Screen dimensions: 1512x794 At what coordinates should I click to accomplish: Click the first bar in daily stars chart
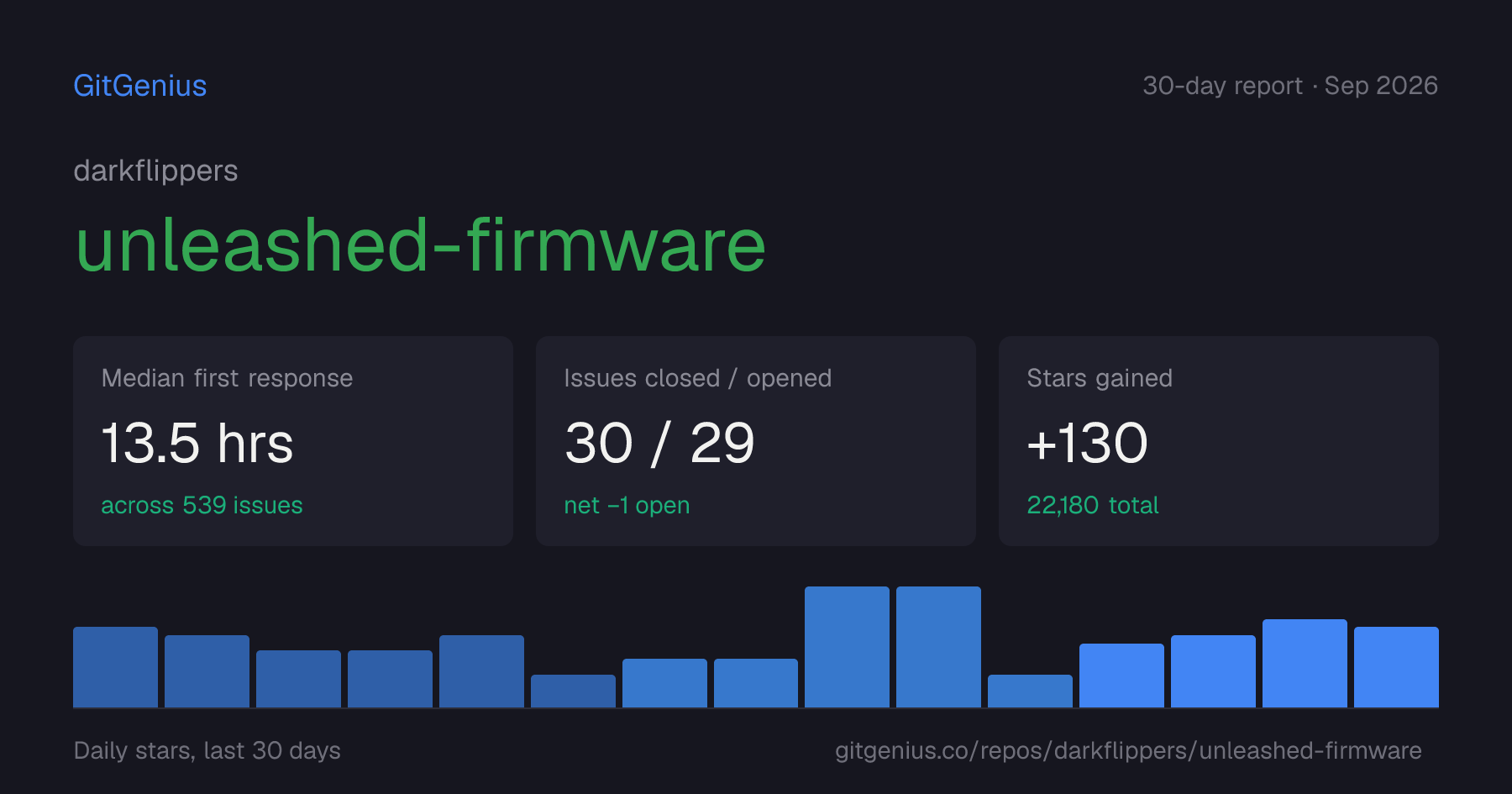point(115,667)
